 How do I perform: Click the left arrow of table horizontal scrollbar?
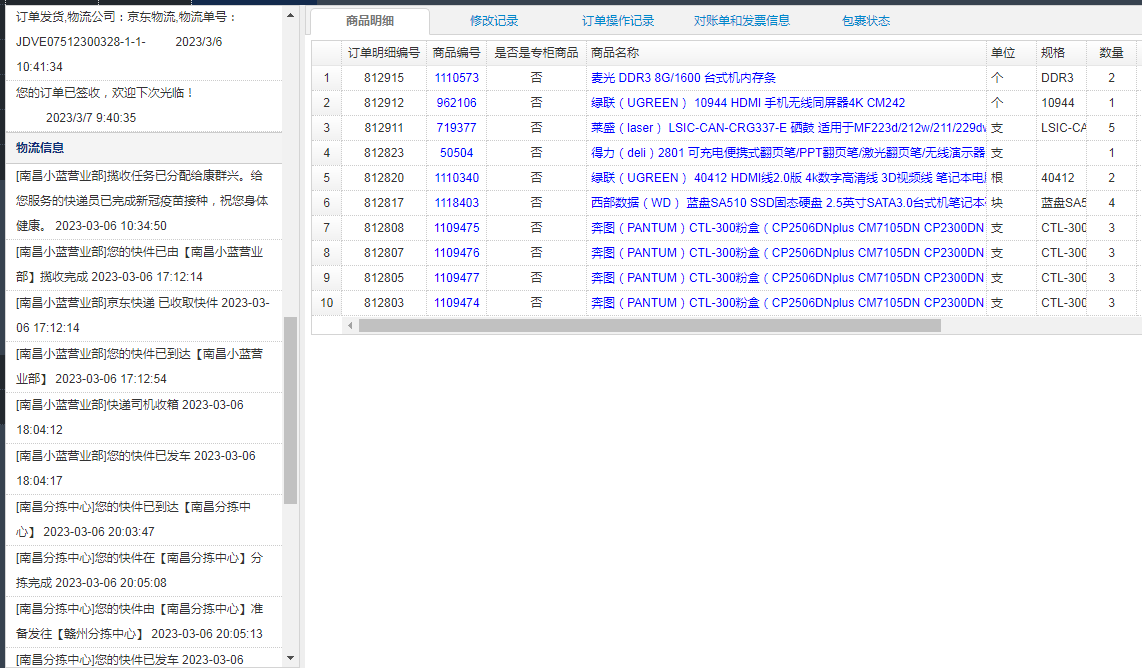[350, 326]
